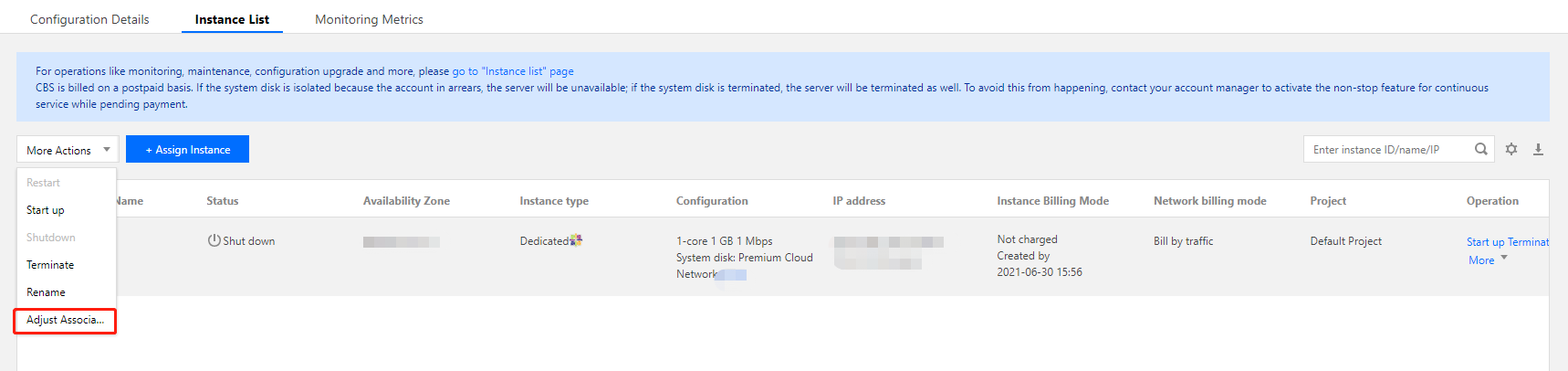Expand the More operations menu in row
Image resolution: width=1568 pixels, height=371 pixels.
(1488, 260)
